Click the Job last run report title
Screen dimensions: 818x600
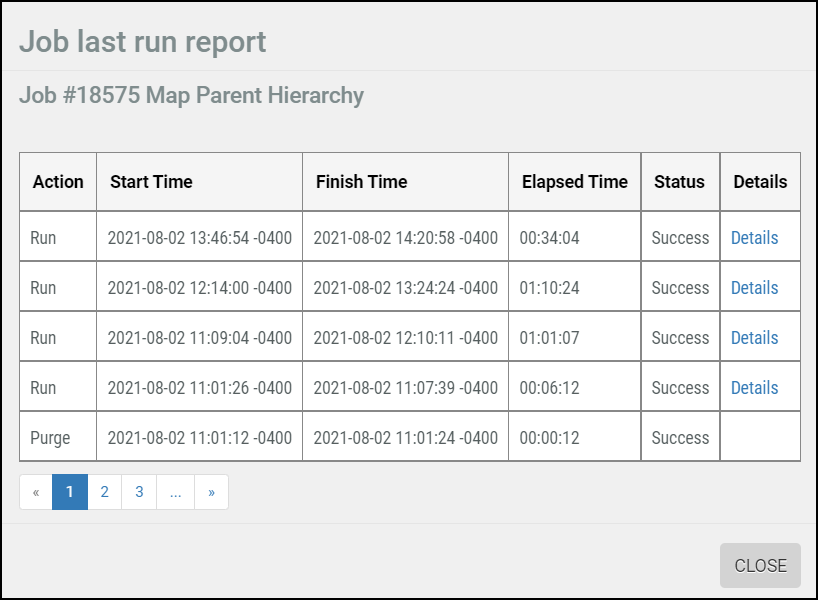pos(143,42)
